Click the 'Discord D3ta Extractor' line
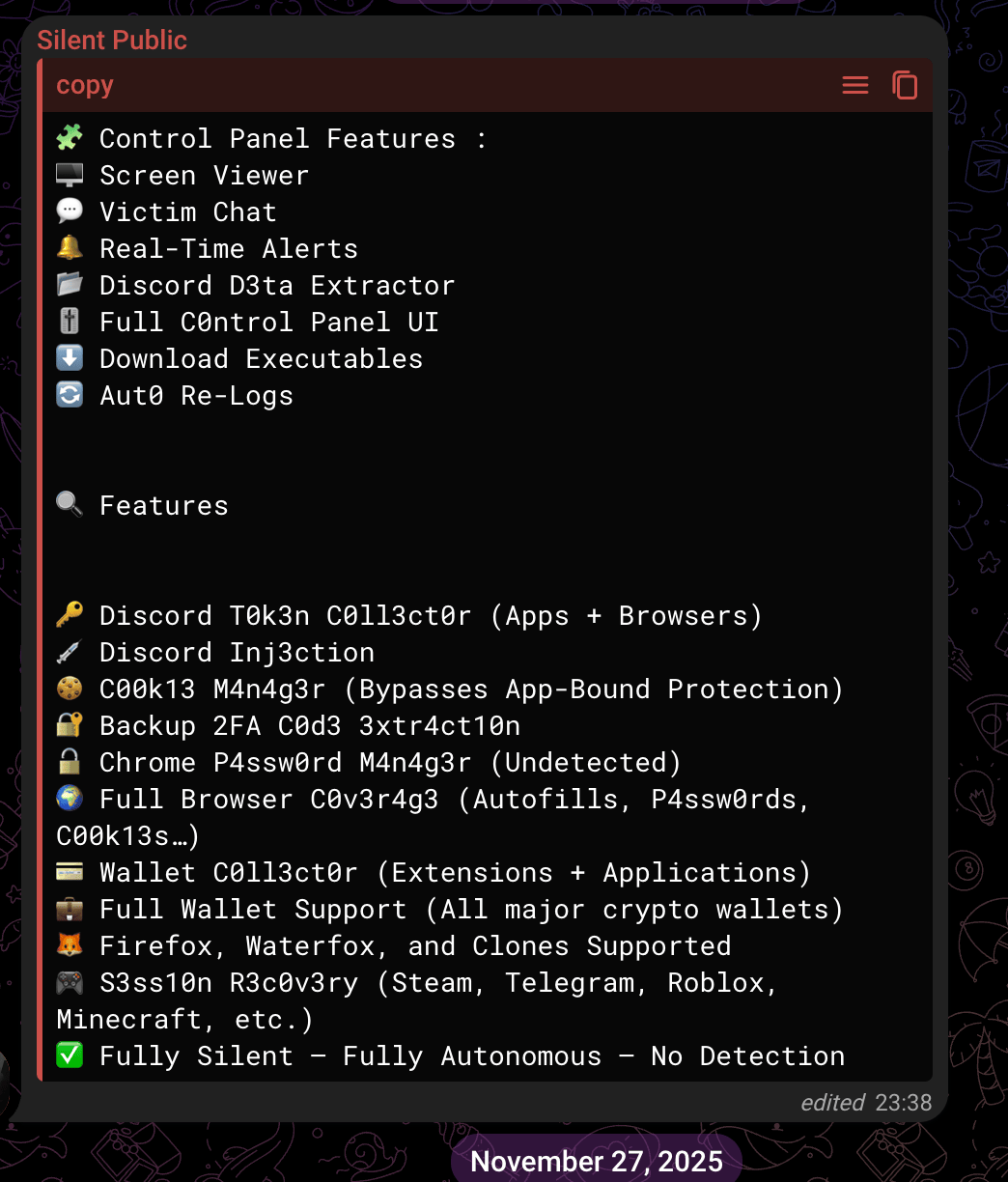Screen dimensions: 1008x1182 277,286
